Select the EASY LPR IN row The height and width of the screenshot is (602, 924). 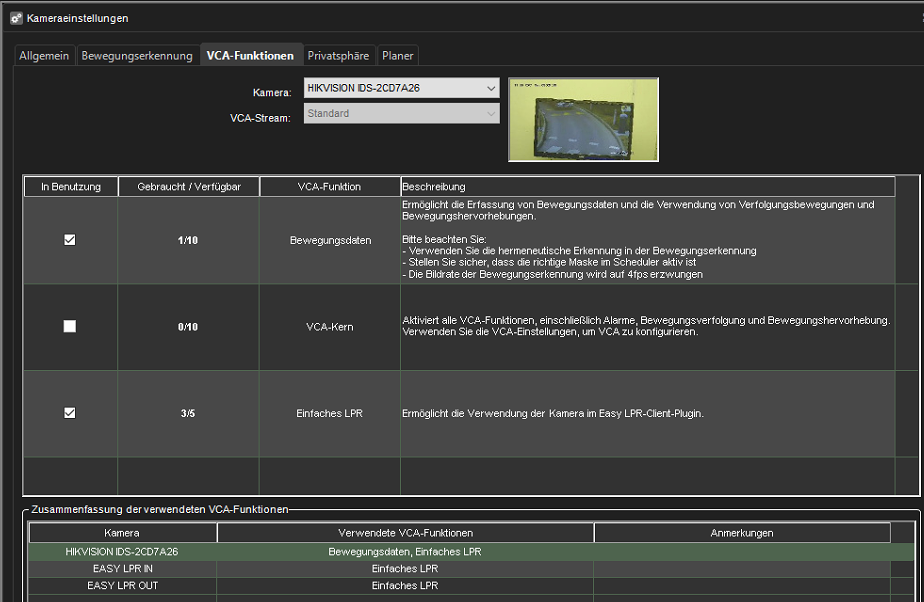[x=122, y=568]
